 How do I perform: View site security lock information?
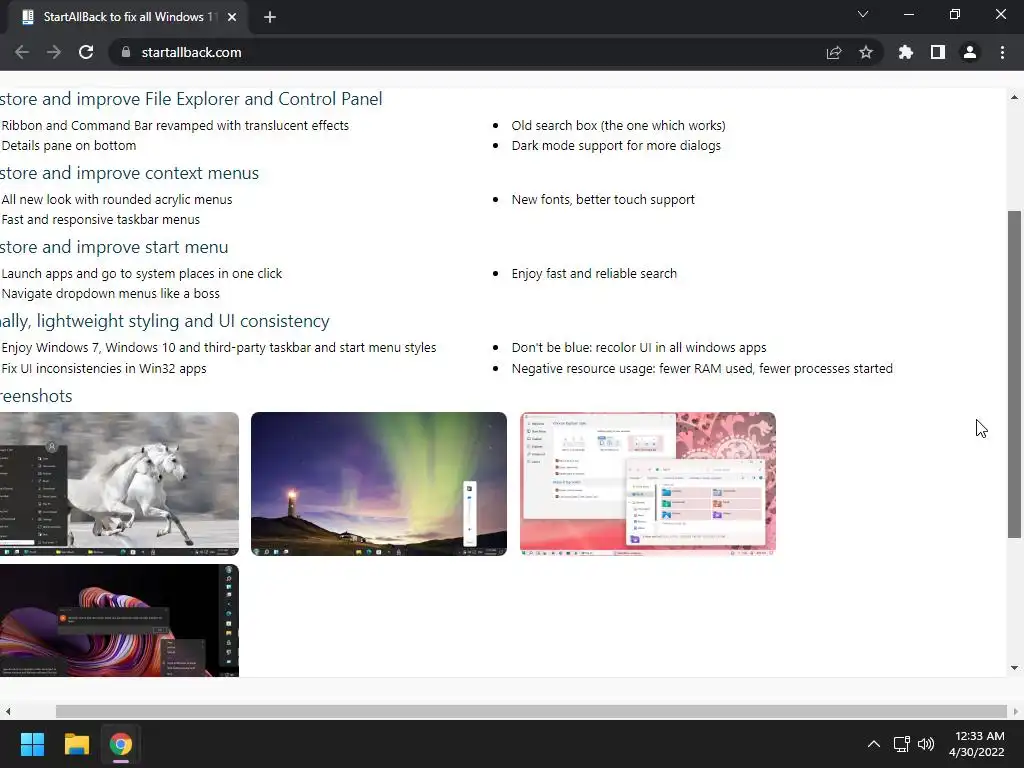coord(125,52)
